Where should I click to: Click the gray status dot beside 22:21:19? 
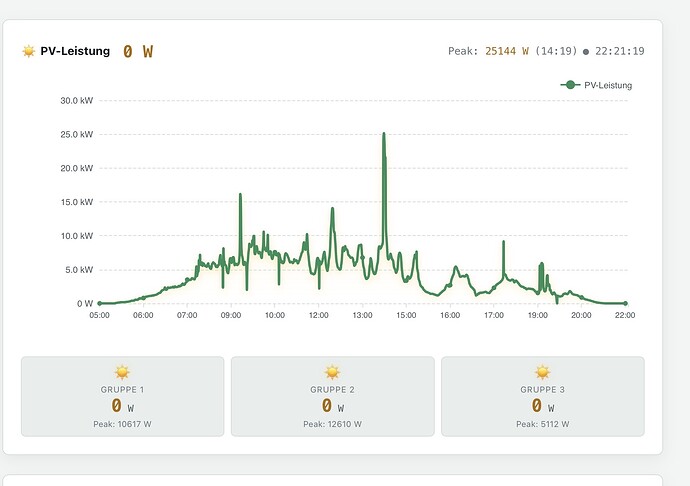click(586, 52)
